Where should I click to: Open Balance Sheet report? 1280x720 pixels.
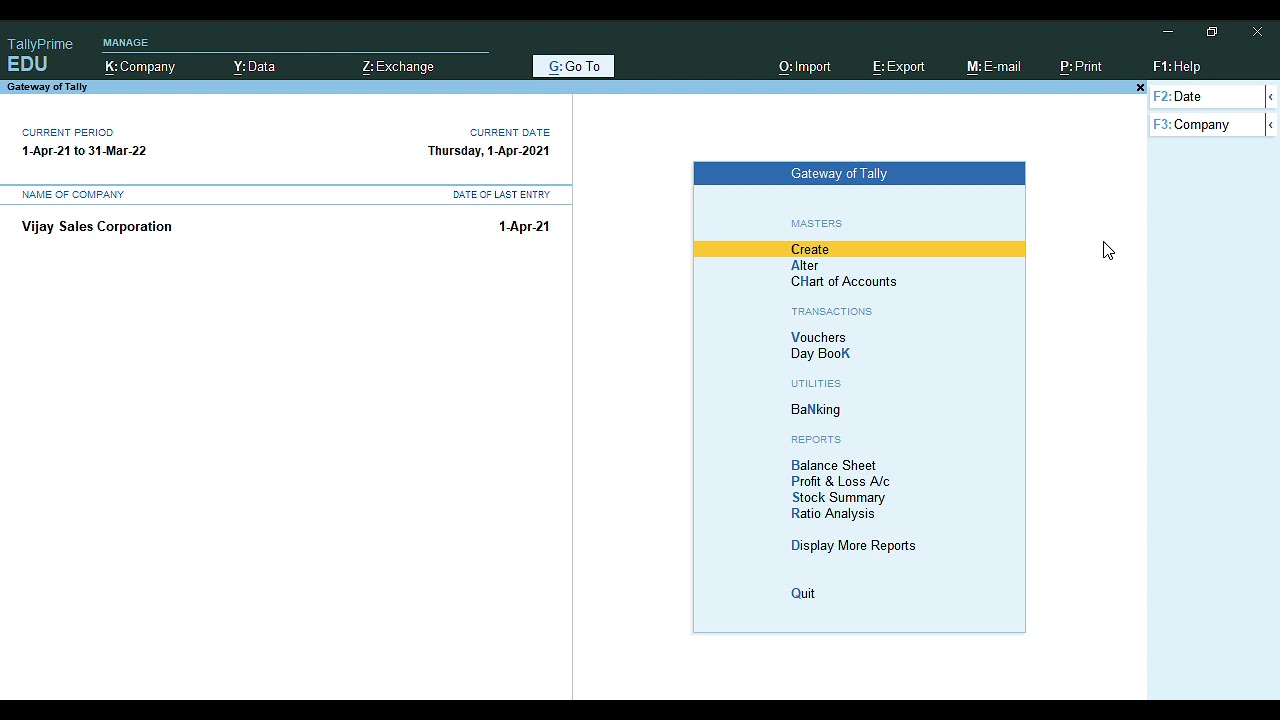tap(833, 466)
